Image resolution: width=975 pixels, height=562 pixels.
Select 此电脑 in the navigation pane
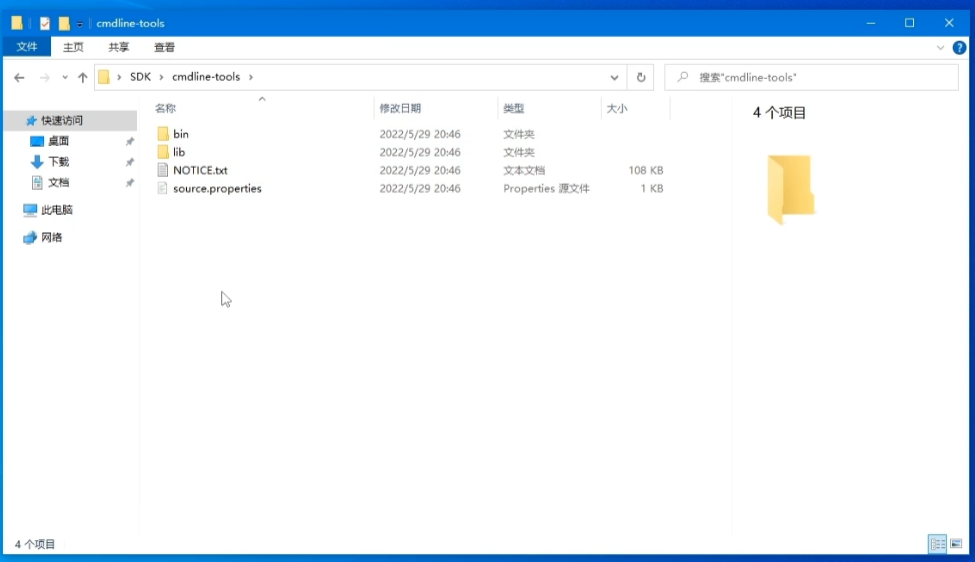click(57, 210)
